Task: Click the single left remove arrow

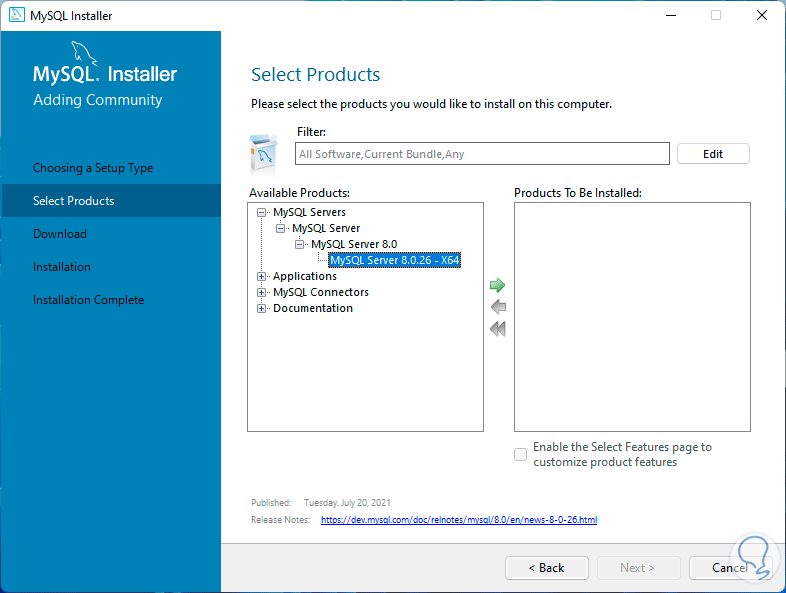Action: (x=497, y=307)
